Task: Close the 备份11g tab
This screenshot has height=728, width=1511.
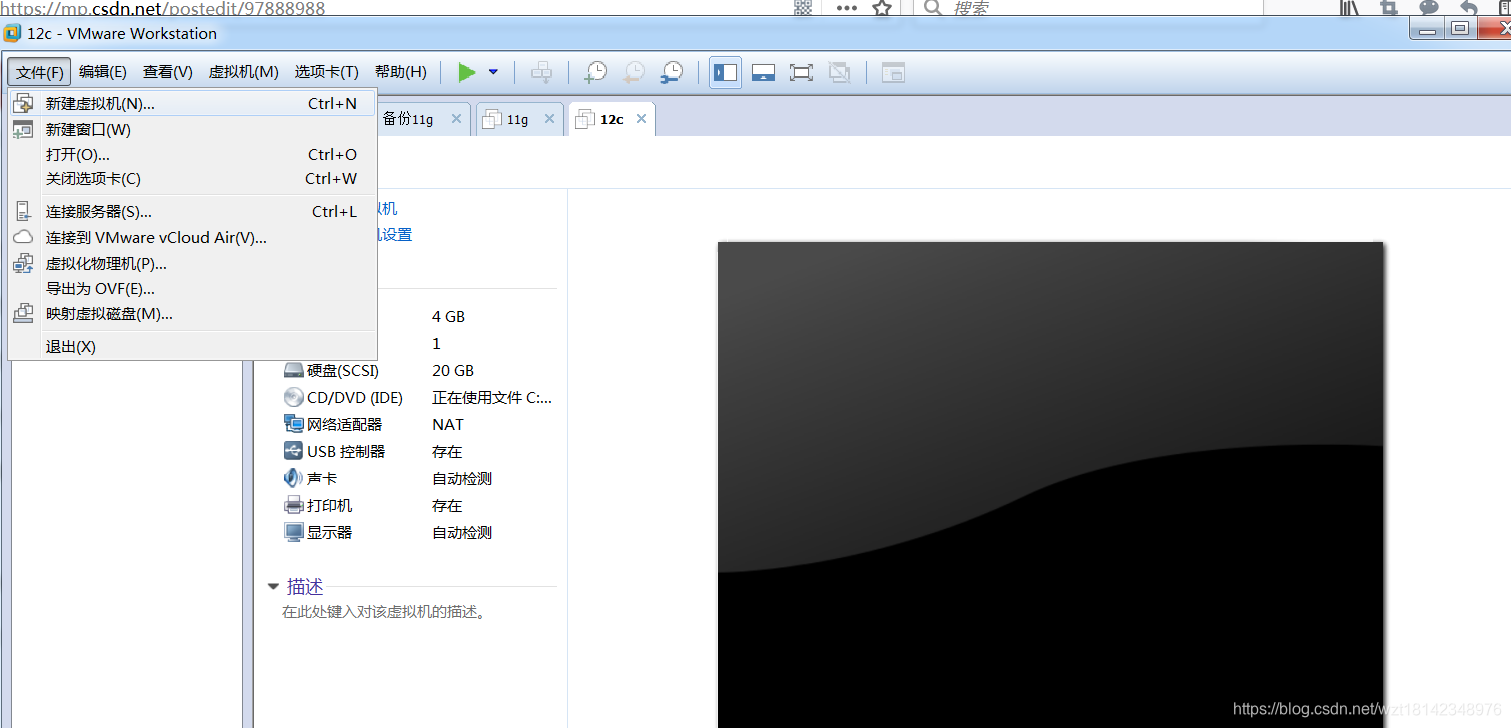Action: pos(456,119)
